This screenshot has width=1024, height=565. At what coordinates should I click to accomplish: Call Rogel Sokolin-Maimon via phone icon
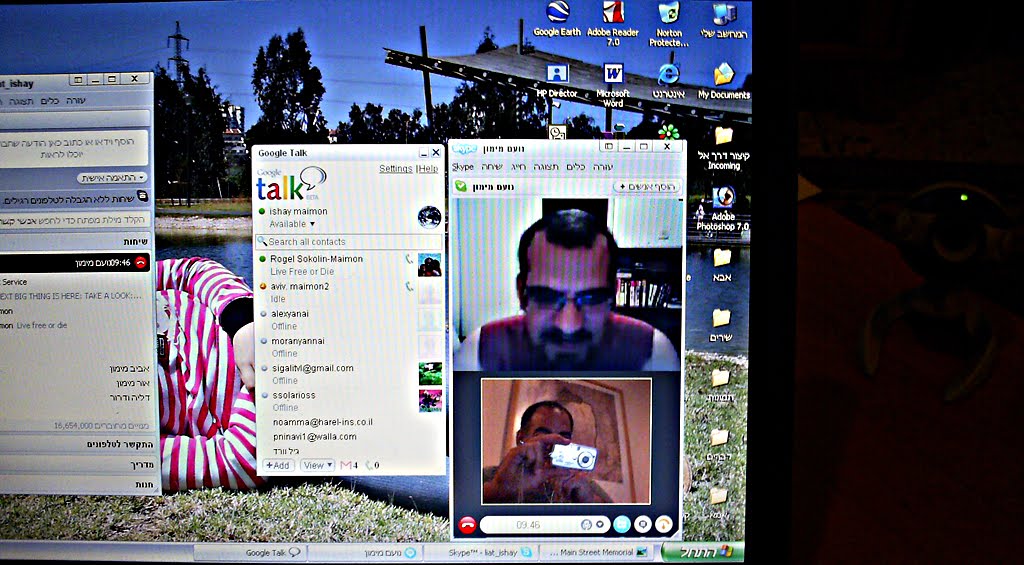[409, 259]
